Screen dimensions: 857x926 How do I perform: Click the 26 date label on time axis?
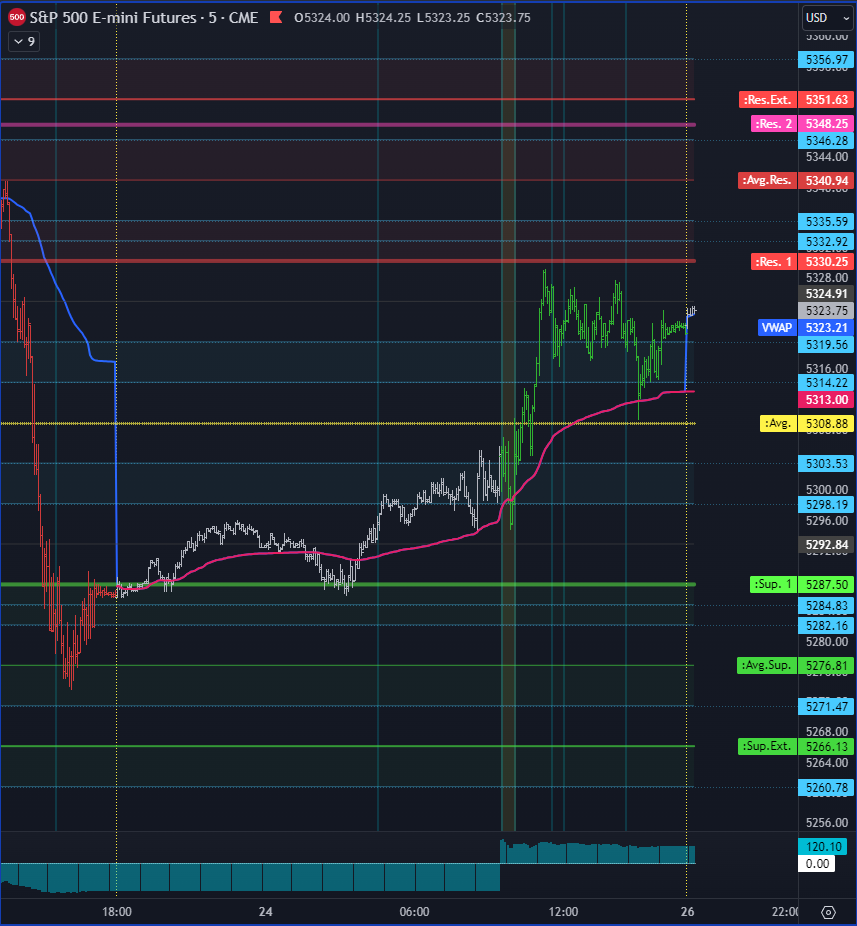click(x=687, y=912)
